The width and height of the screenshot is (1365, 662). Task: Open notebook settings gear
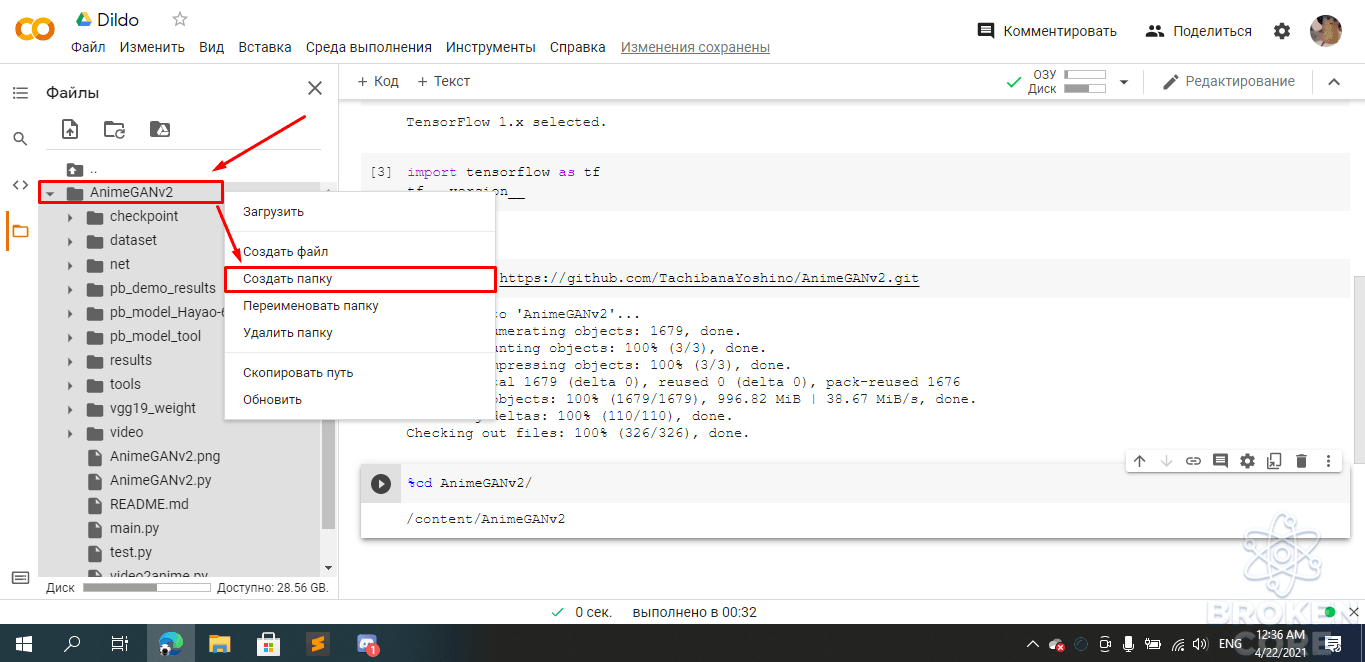click(1282, 31)
